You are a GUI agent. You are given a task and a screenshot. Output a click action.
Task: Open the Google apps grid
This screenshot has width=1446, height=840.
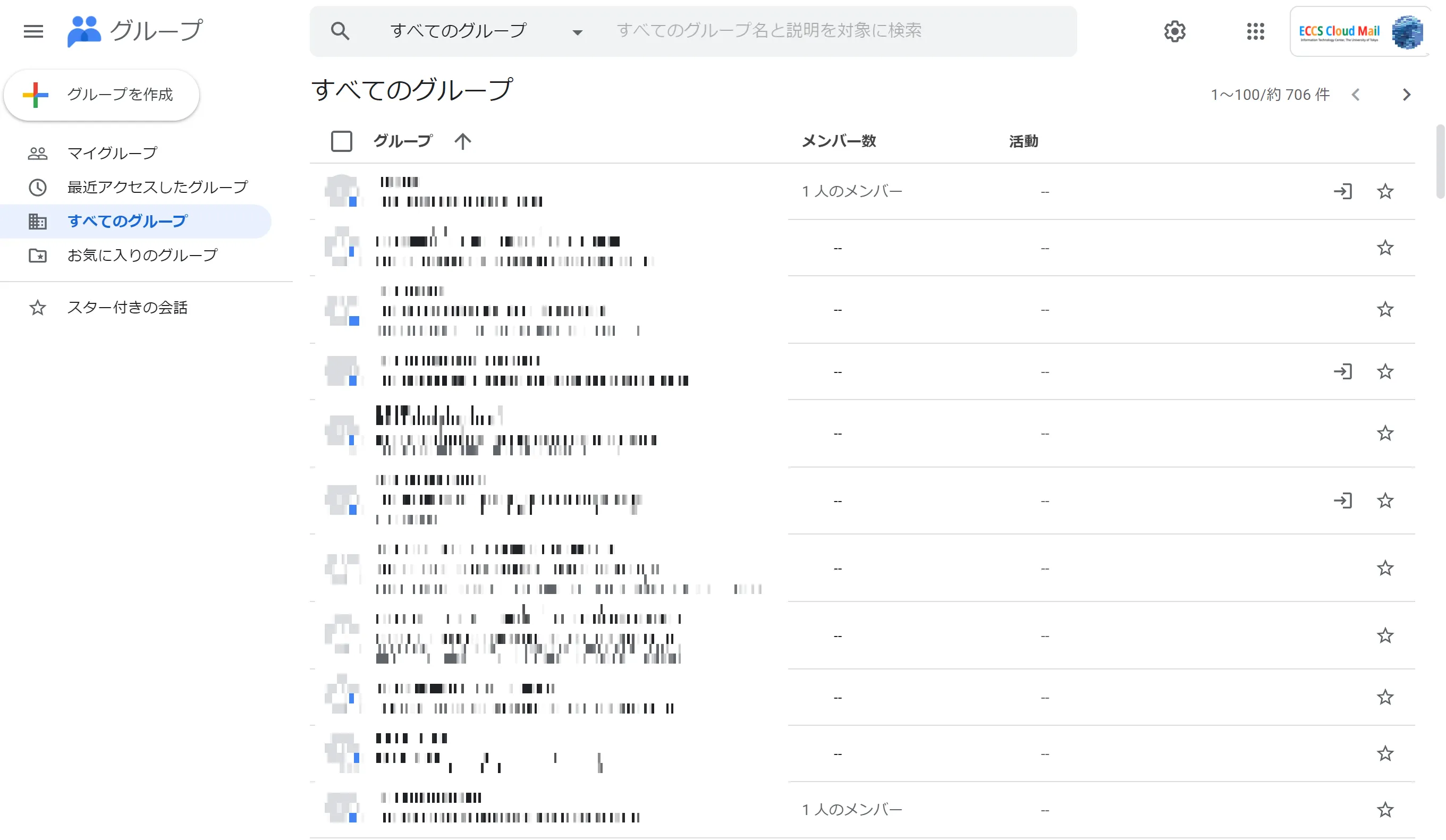pos(1255,31)
